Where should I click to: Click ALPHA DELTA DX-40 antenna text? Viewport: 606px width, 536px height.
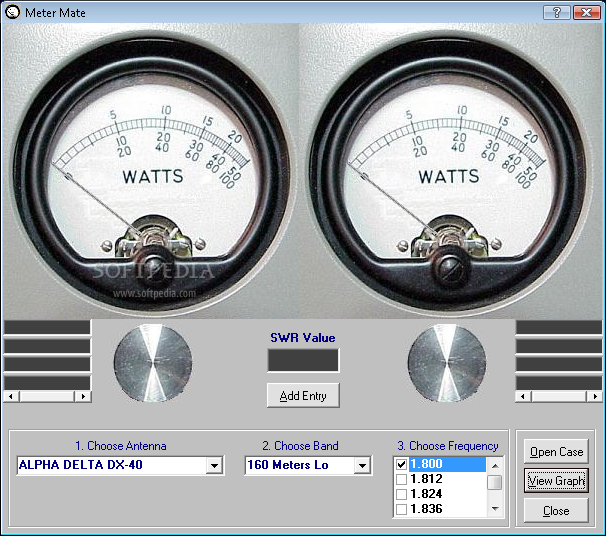tap(81, 465)
